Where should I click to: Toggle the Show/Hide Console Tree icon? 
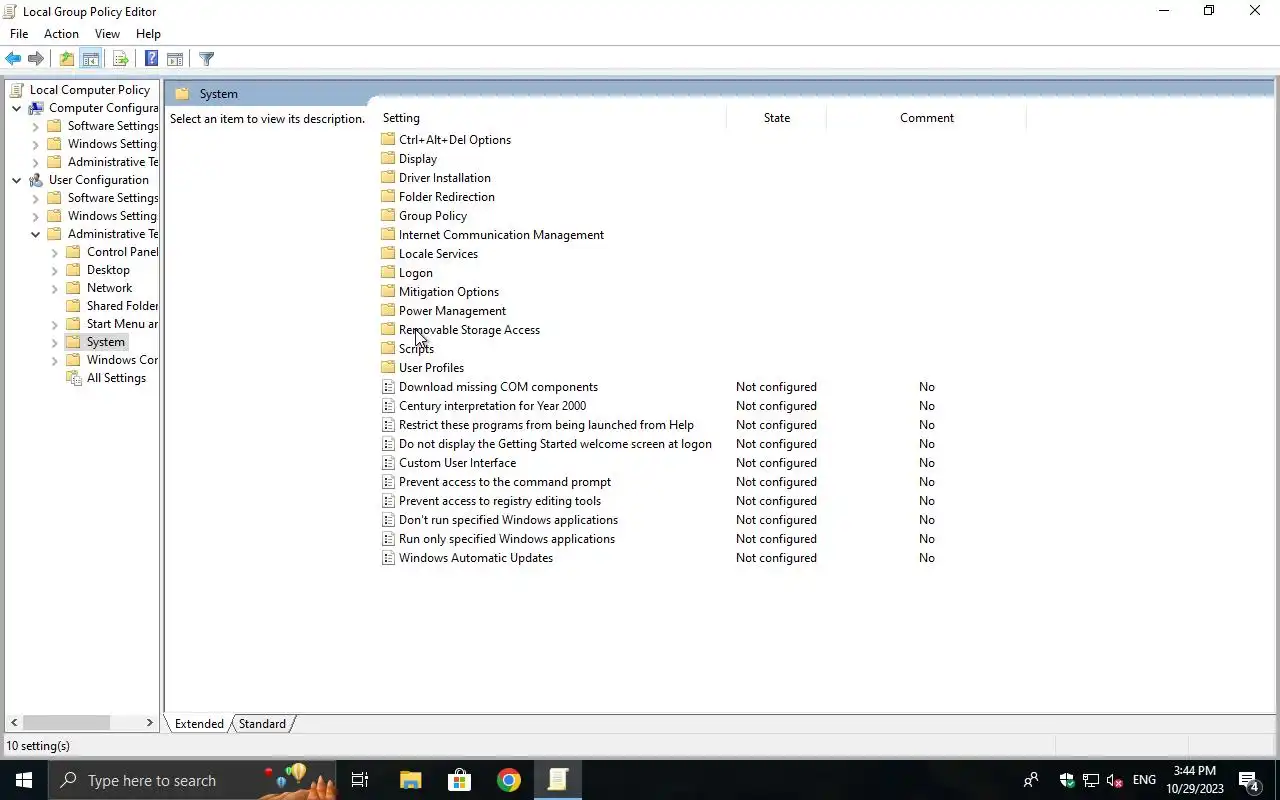90,59
